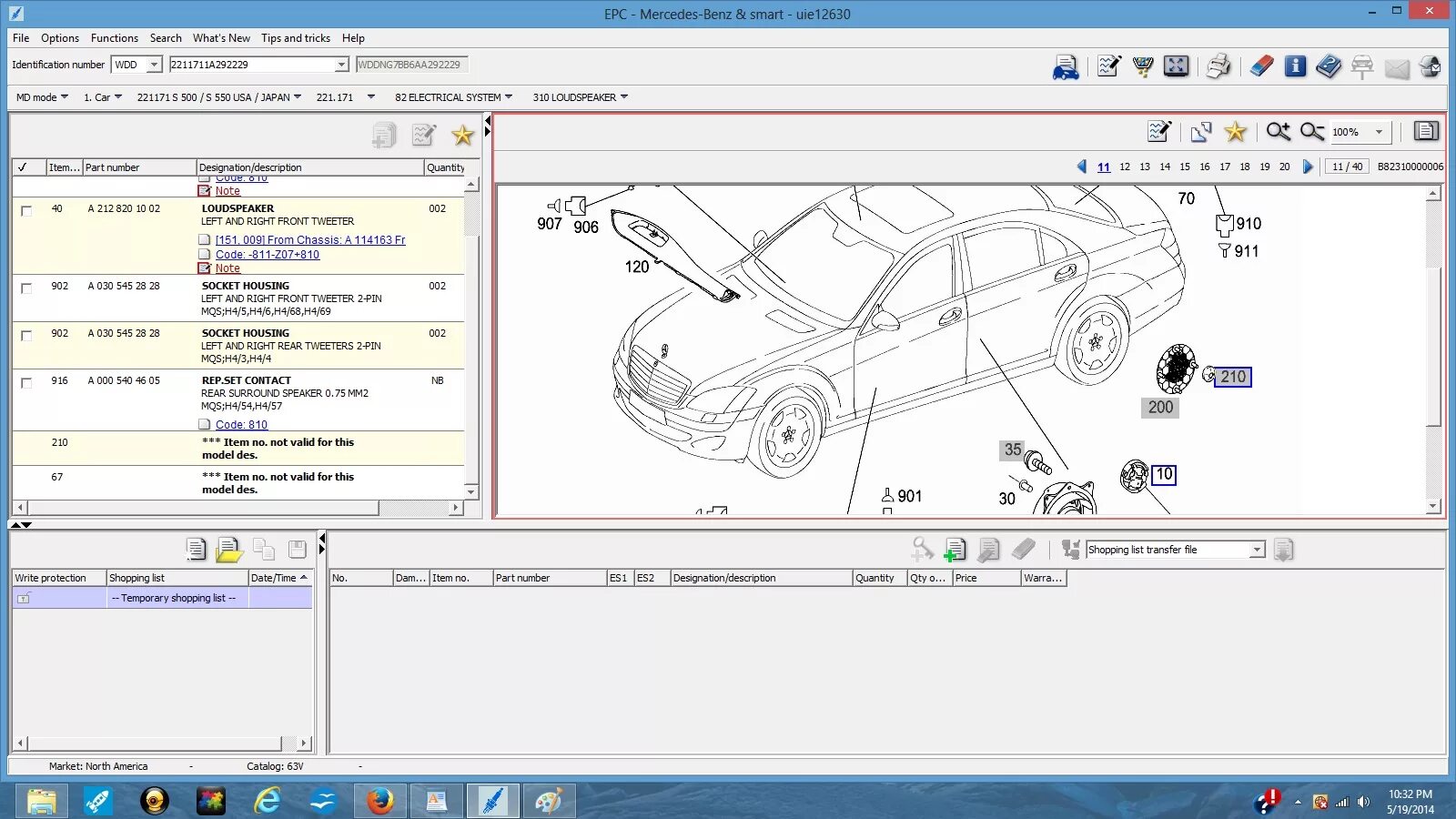Viewport: 1456px width, 819px height.
Task: Toggle the From Chassis footnote checkbox
Action: pyautogui.click(x=205, y=240)
